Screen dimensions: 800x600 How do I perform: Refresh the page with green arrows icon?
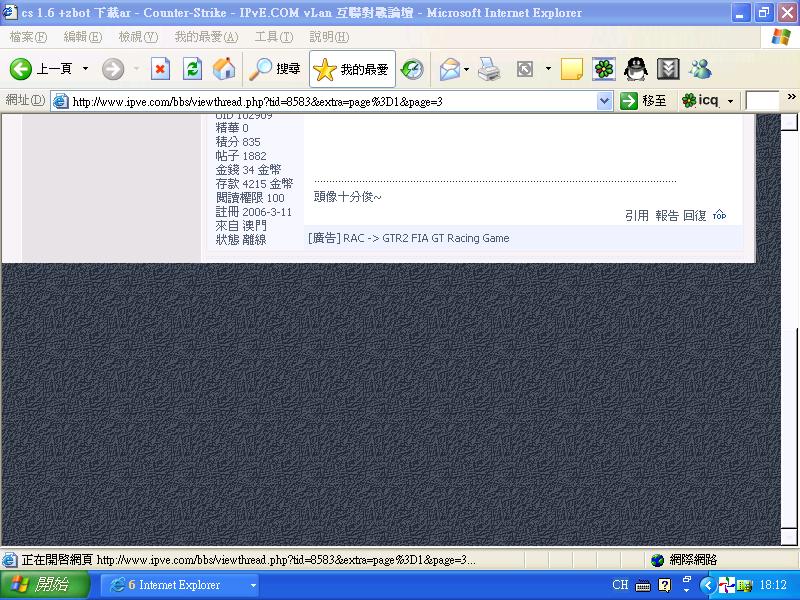pos(192,69)
